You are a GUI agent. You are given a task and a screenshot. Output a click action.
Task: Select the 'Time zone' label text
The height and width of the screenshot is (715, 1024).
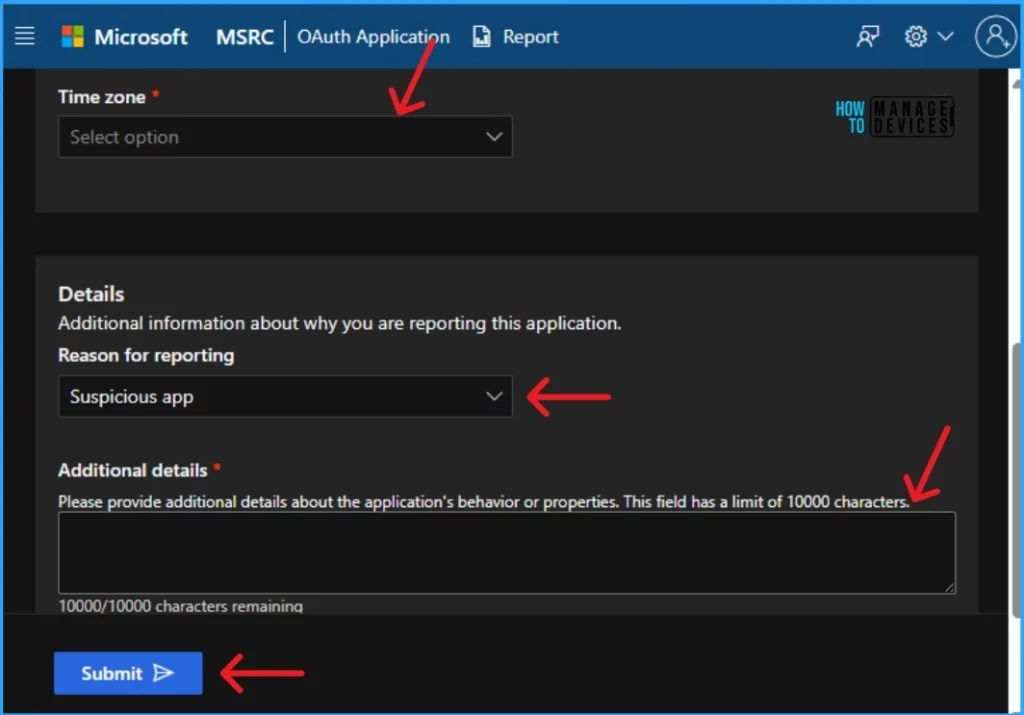[102, 97]
